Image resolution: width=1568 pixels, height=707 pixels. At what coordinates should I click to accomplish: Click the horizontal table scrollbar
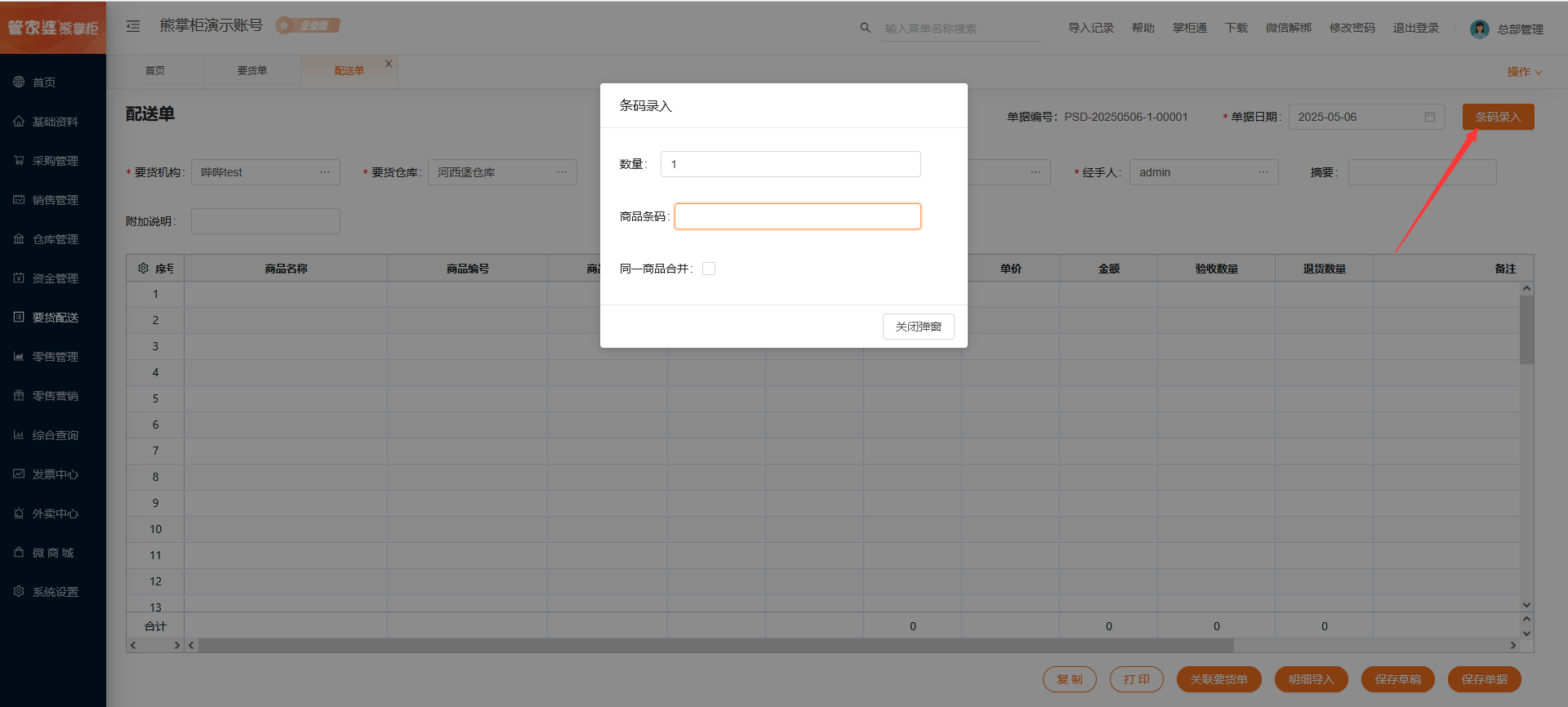point(715,646)
